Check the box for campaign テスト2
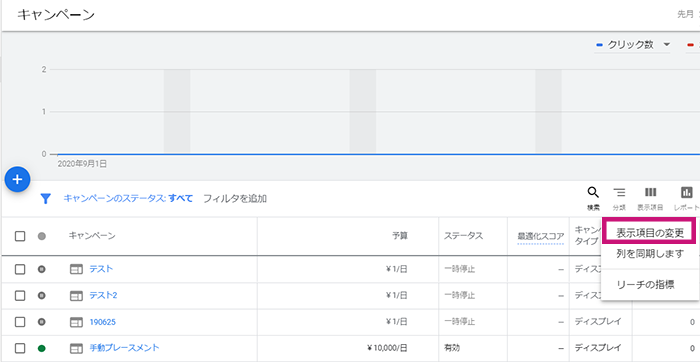 click(20, 295)
